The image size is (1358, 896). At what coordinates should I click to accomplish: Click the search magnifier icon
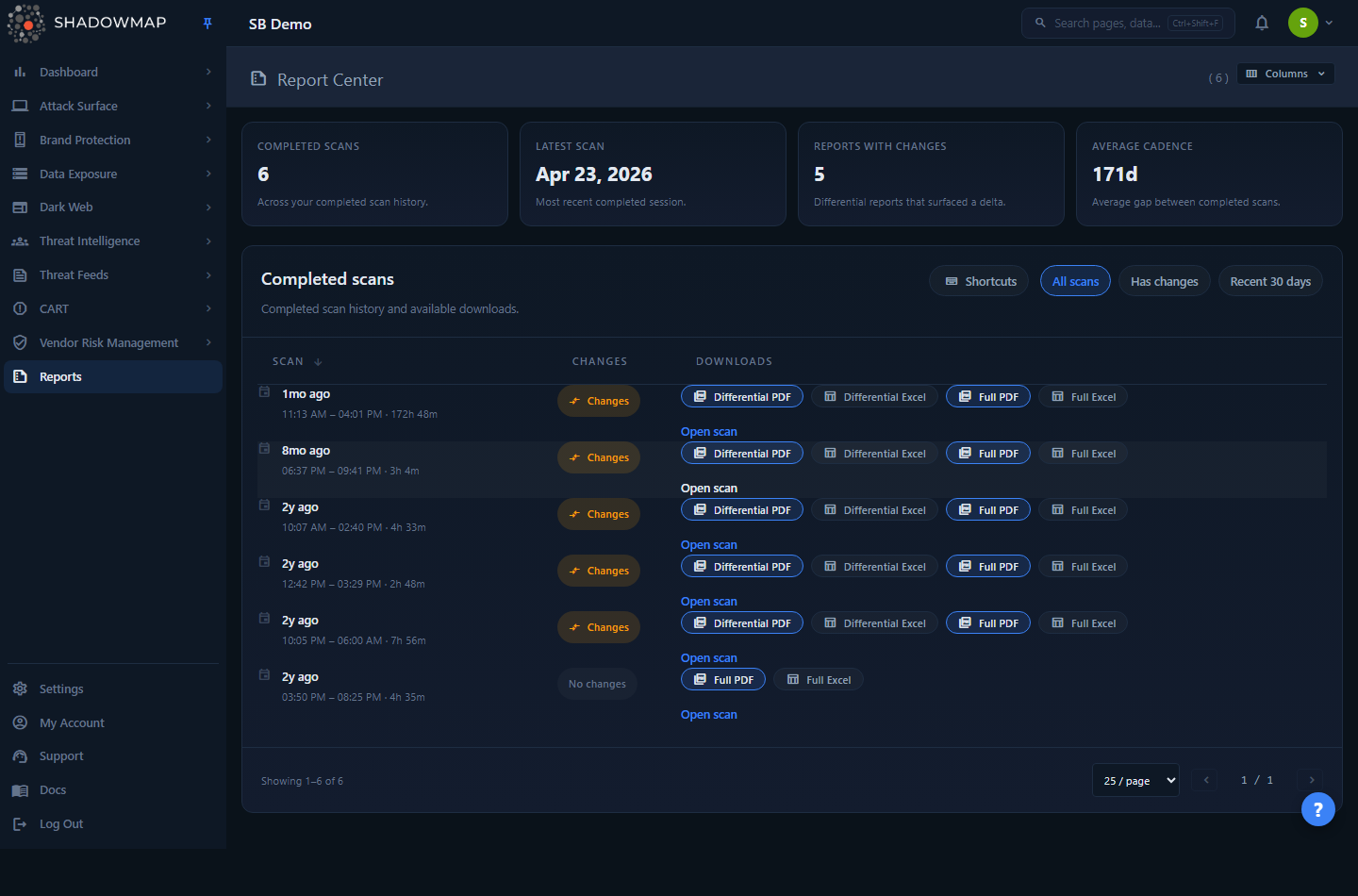tap(1040, 23)
